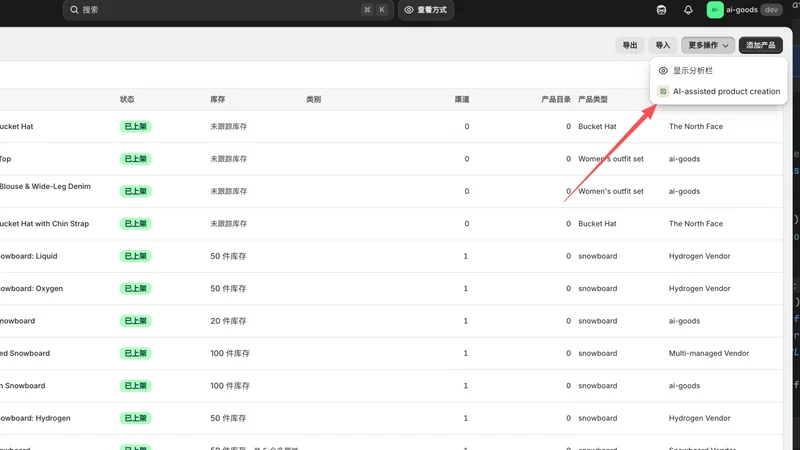Click the 类别 column header
Image resolution: width=800 pixels, height=450 pixels.
click(313, 99)
